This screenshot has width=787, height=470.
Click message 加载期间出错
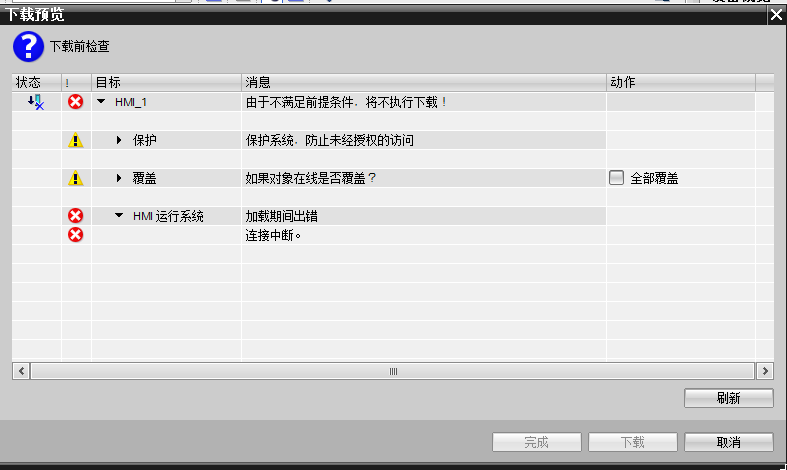click(282, 216)
